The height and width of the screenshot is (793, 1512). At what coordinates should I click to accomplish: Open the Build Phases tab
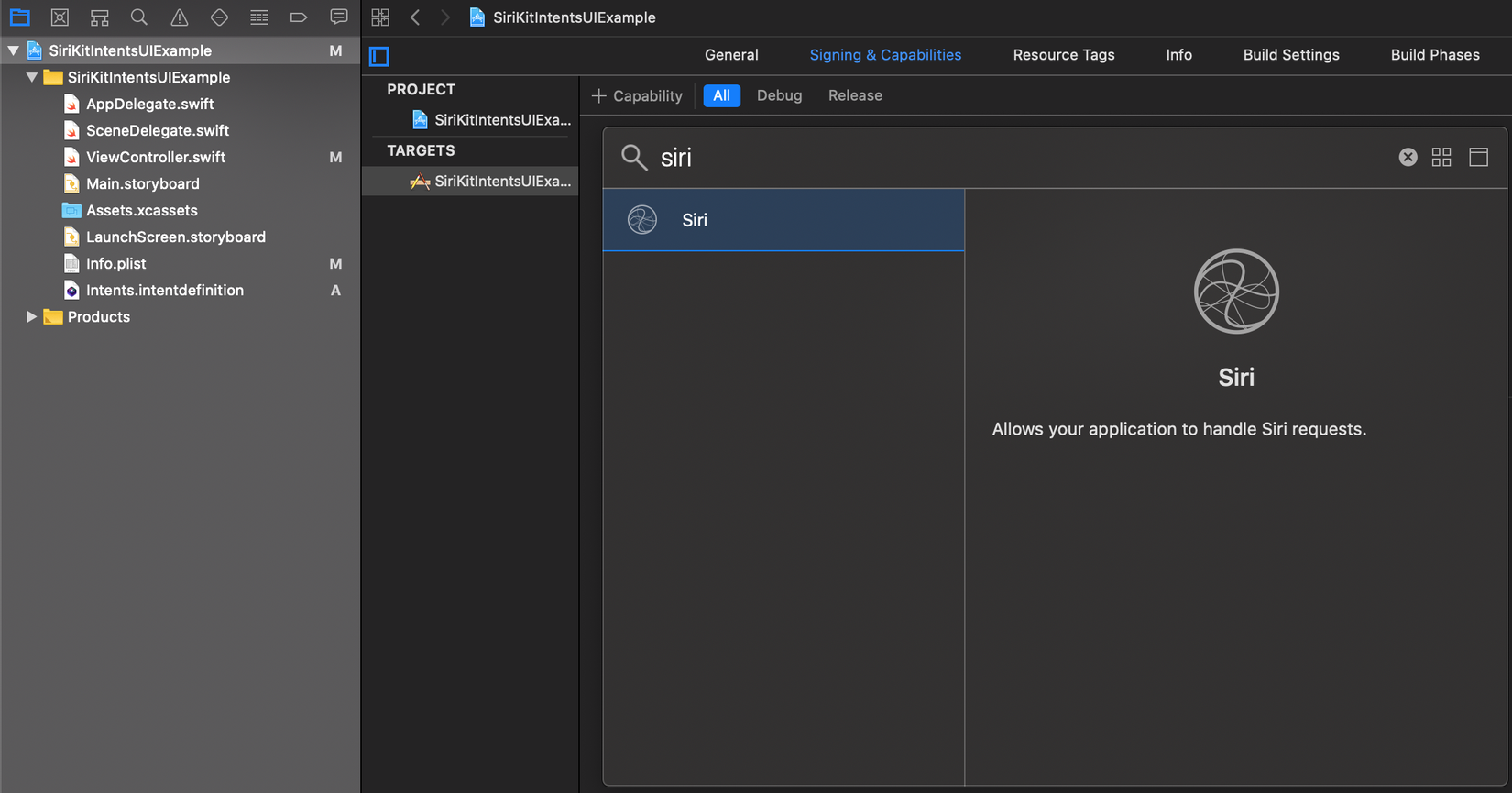click(x=1435, y=55)
